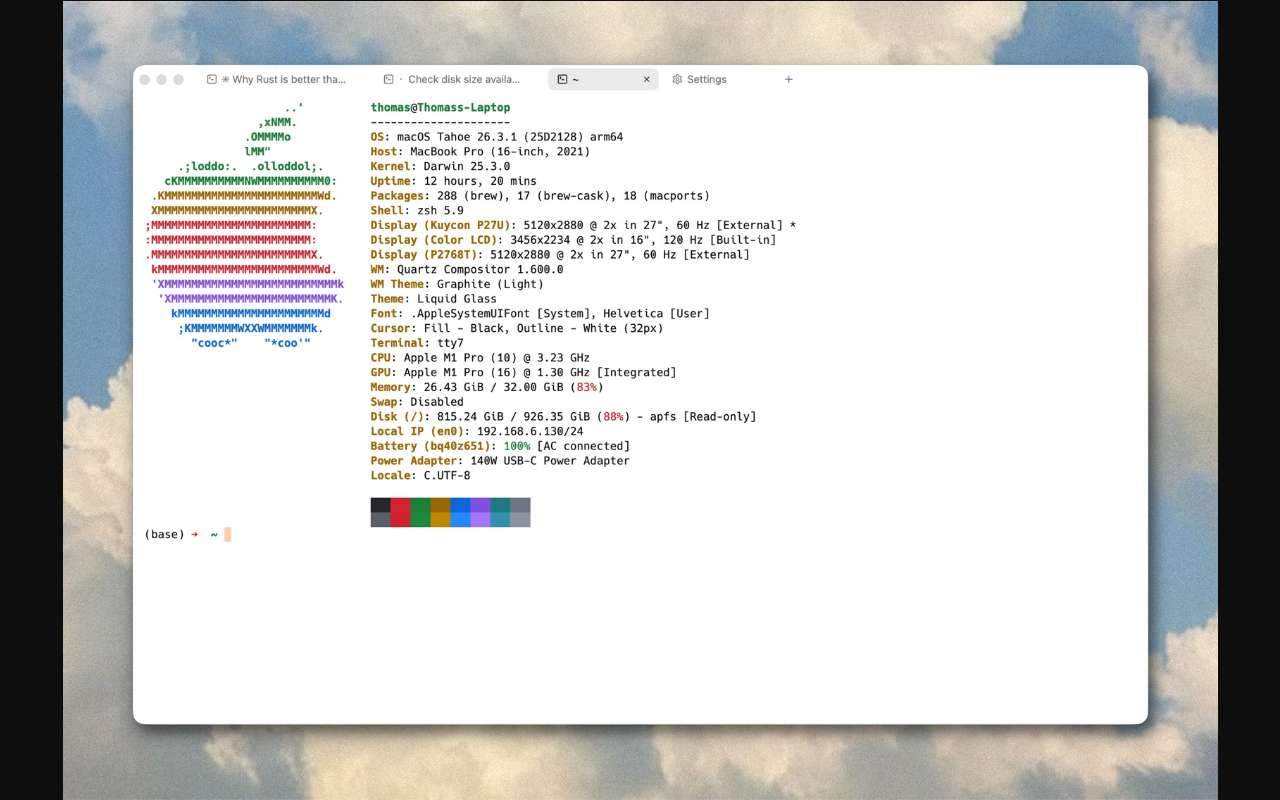Switch to the "Why Rust is better tha..." tab

(277, 79)
